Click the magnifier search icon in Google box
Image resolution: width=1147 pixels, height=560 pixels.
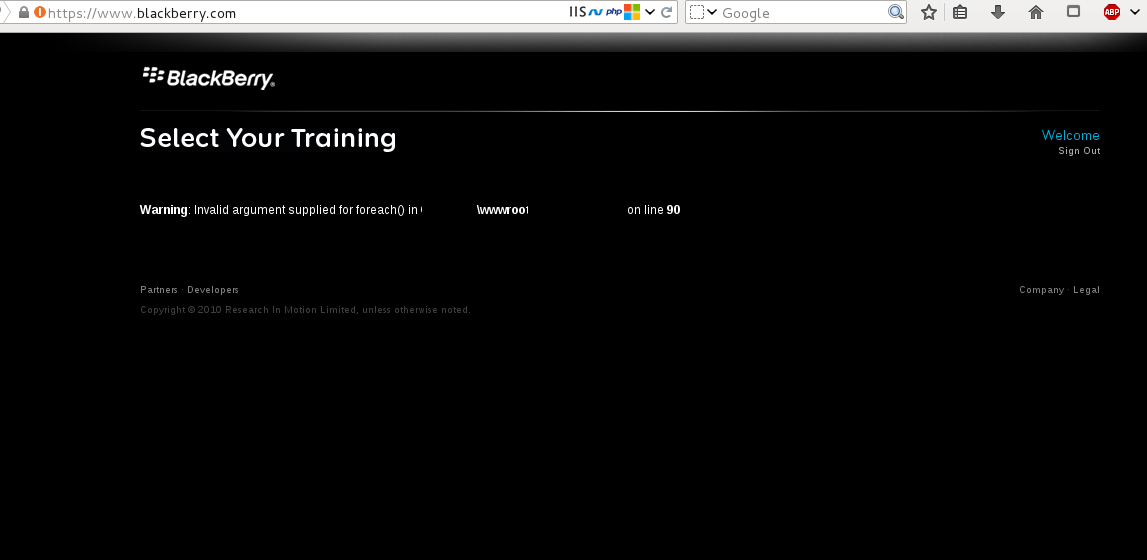[895, 12]
